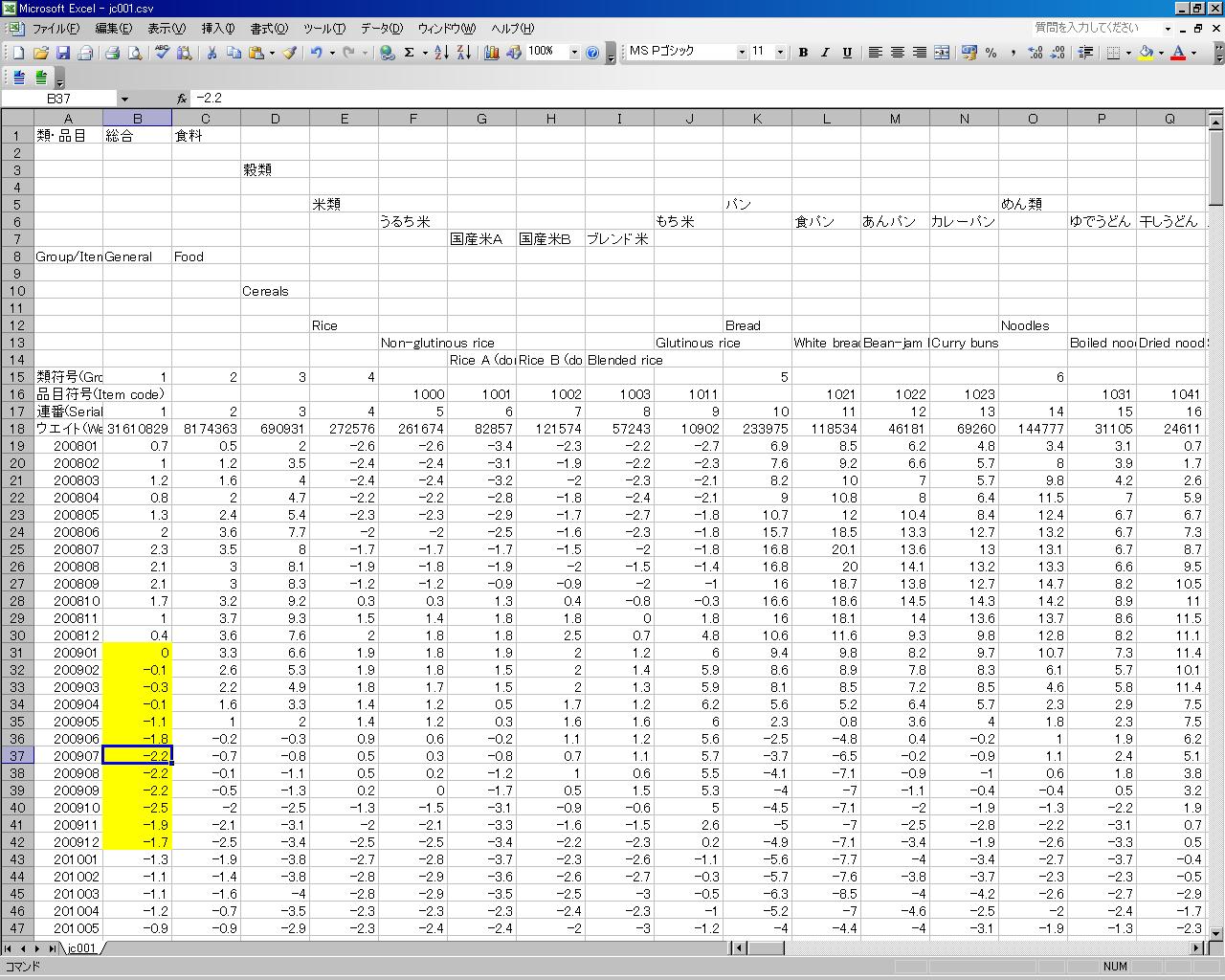Viewport: 1225px width, 980px height.
Task: Apply the yellow fill color
Action: (x=1146, y=53)
